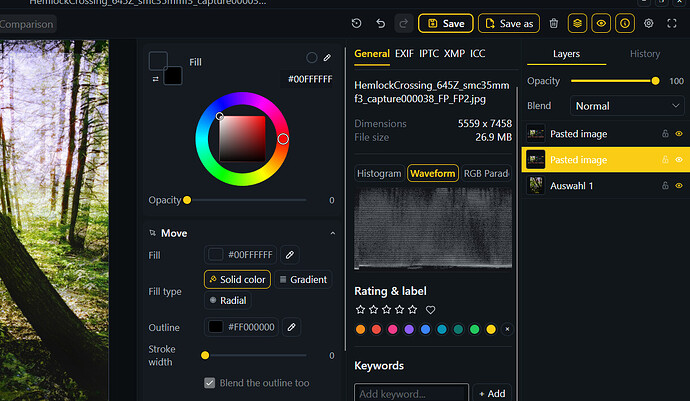Pick a color with the eyedropper near Fill header
Image resolution: width=690 pixels, height=401 pixels.
(327, 58)
